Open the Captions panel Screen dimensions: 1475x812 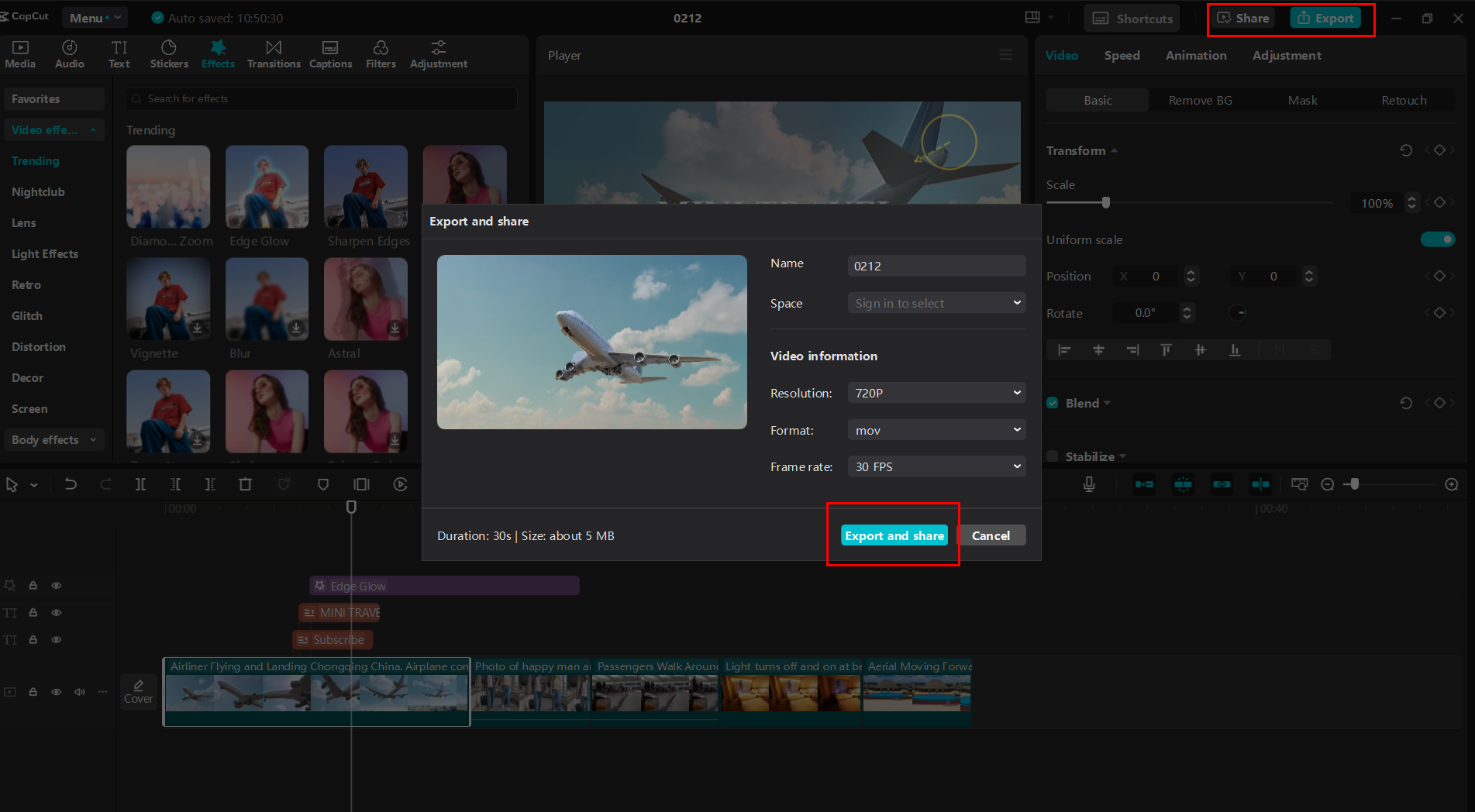tap(330, 53)
